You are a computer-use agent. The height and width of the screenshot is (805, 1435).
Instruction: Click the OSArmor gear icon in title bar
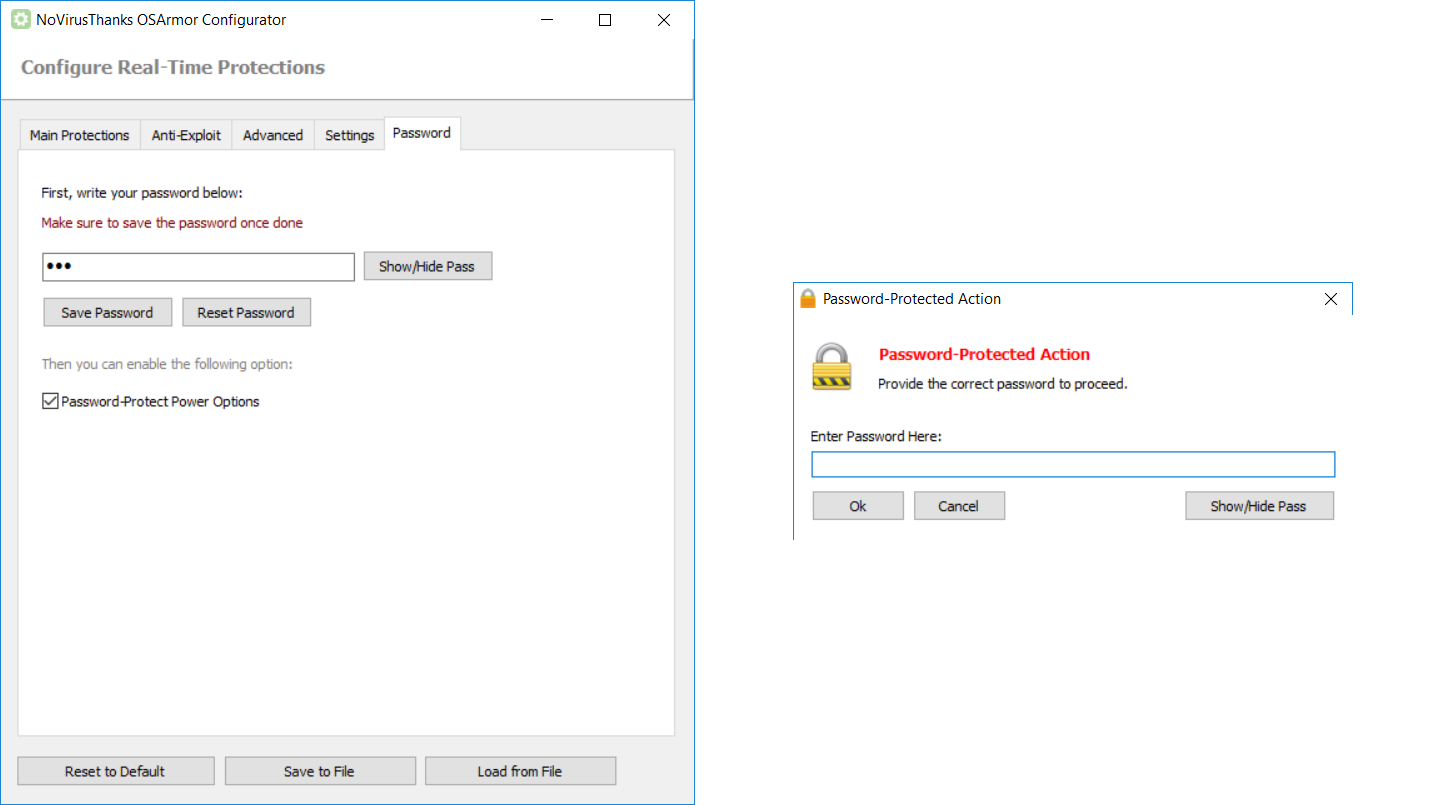click(20, 20)
